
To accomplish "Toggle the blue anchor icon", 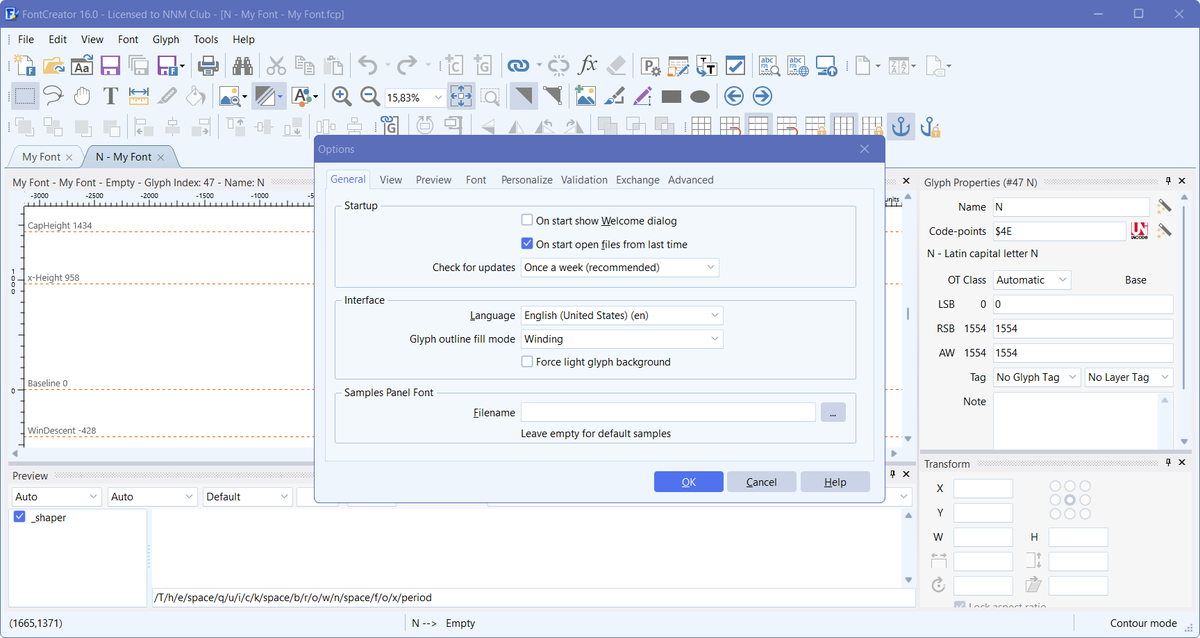I will [901, 127].
